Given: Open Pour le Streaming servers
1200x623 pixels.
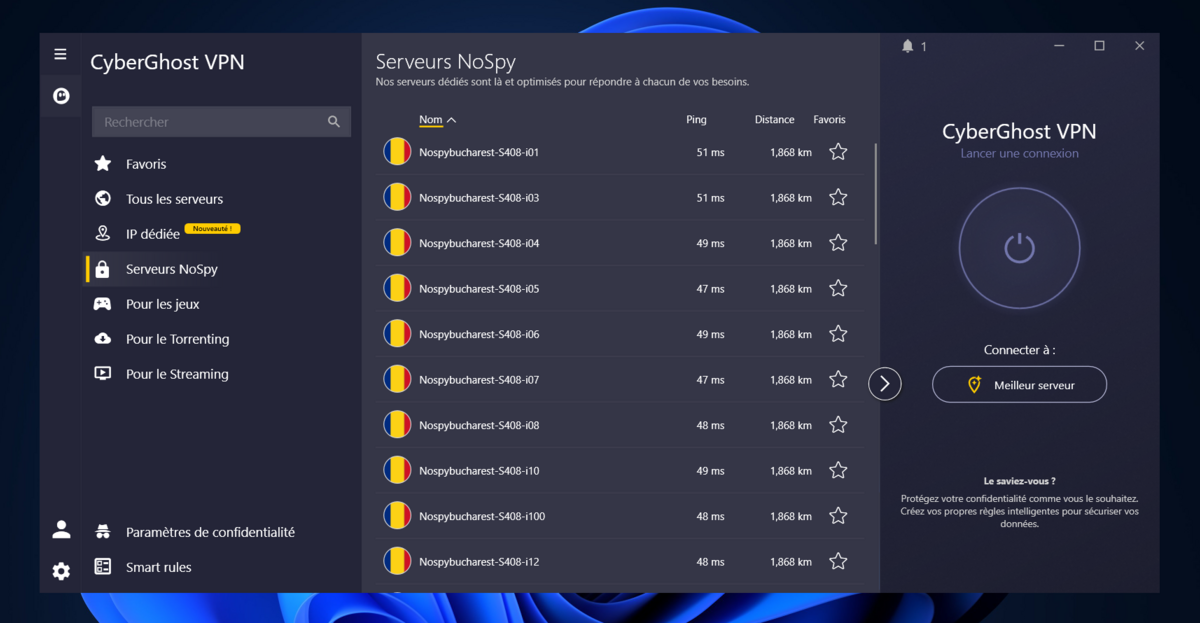Looking at the screenshot, I should (177, 374).
